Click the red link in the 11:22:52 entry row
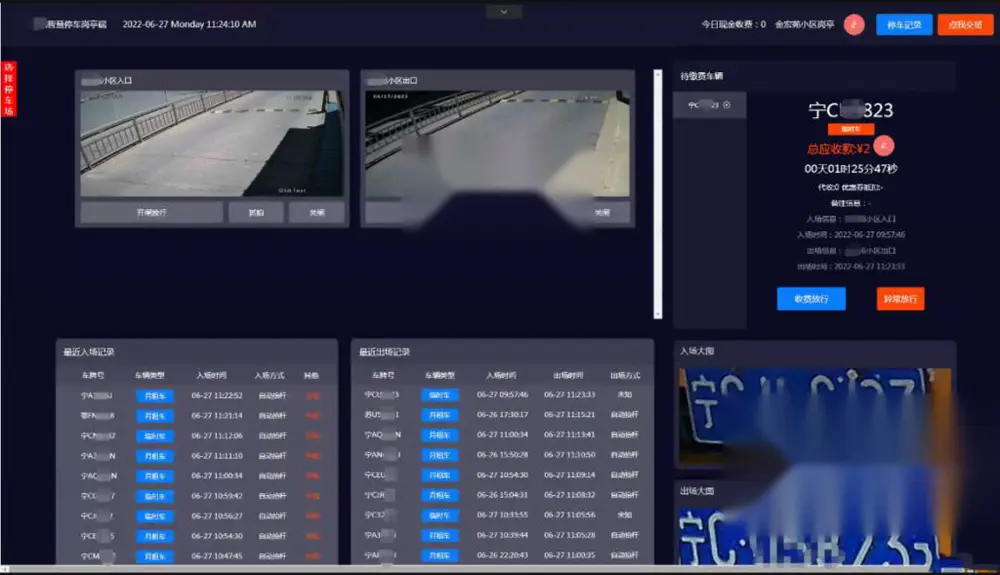Viewport: 1000px width, 575px height. [x=312, y=396]
